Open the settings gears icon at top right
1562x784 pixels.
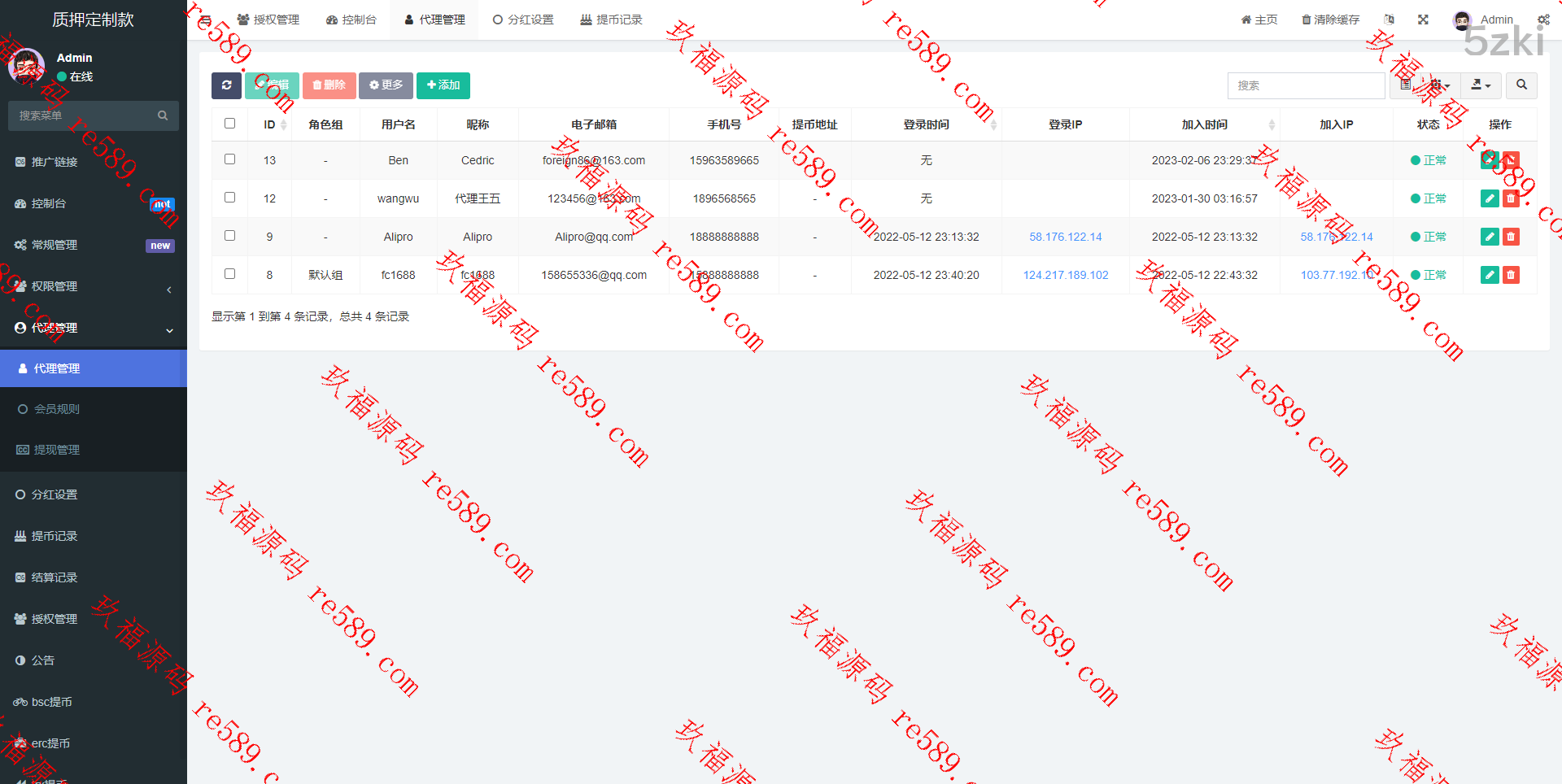pyautogui.click(x=1542, y=20)
